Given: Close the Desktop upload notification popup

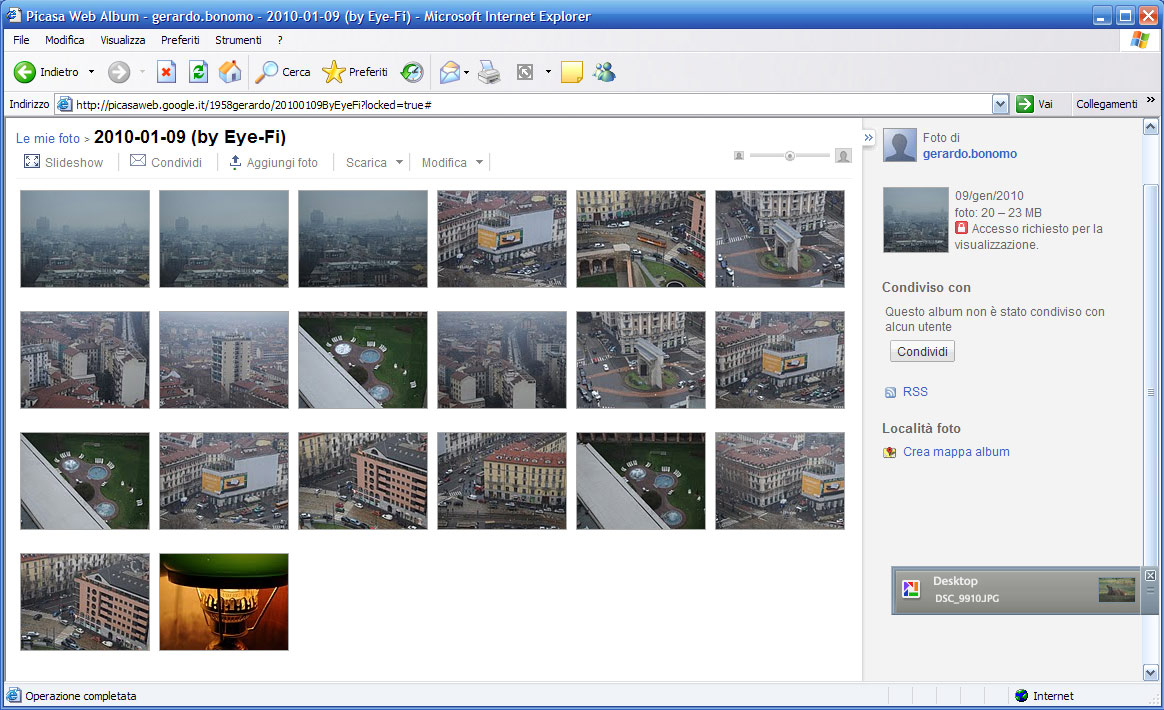Looking at the screenshot, I should tap(1150, 575).
